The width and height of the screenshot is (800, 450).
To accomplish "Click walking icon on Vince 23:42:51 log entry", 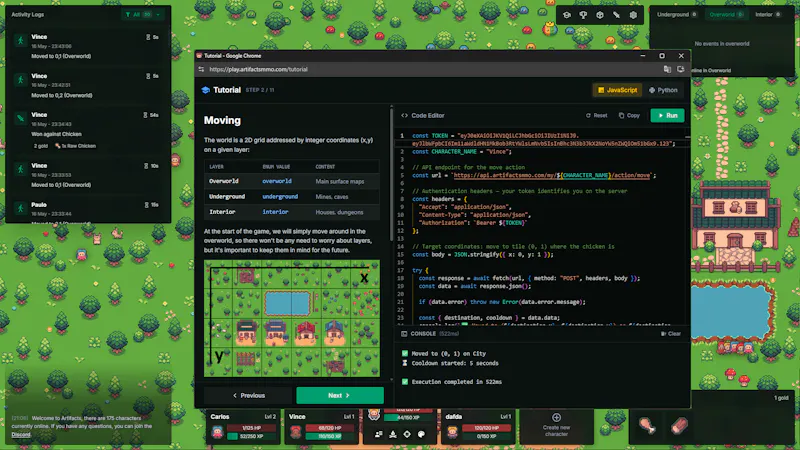I will click(x=20, y=80).
